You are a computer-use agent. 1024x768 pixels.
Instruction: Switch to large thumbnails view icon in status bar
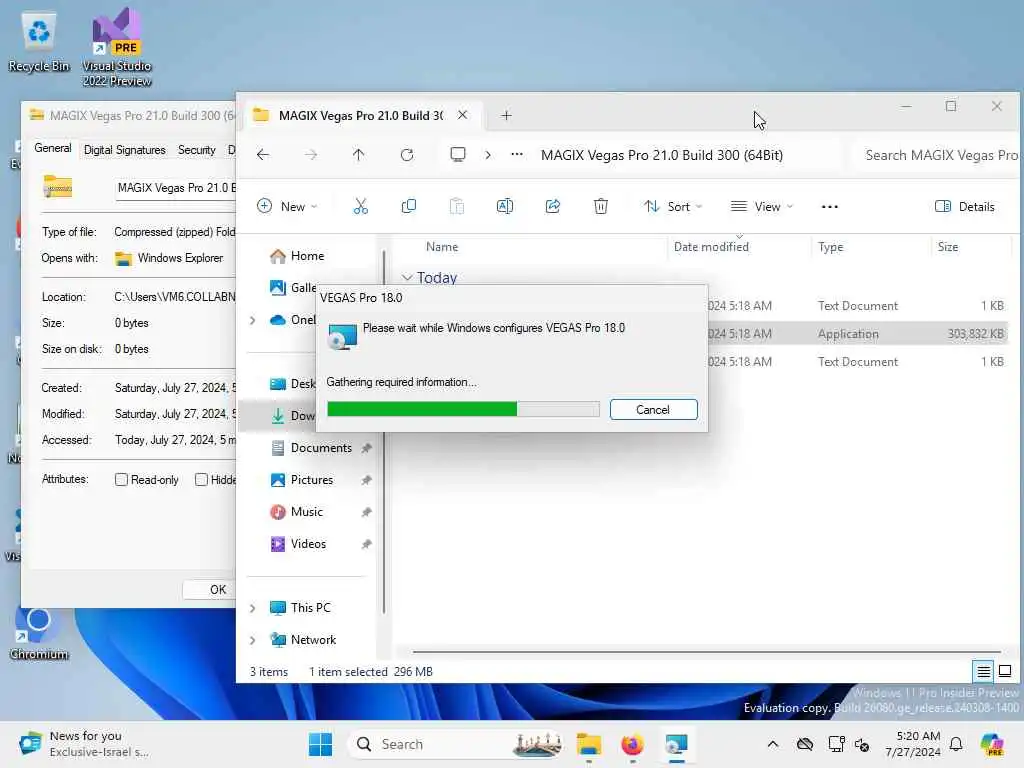(x=1005, y=671)
